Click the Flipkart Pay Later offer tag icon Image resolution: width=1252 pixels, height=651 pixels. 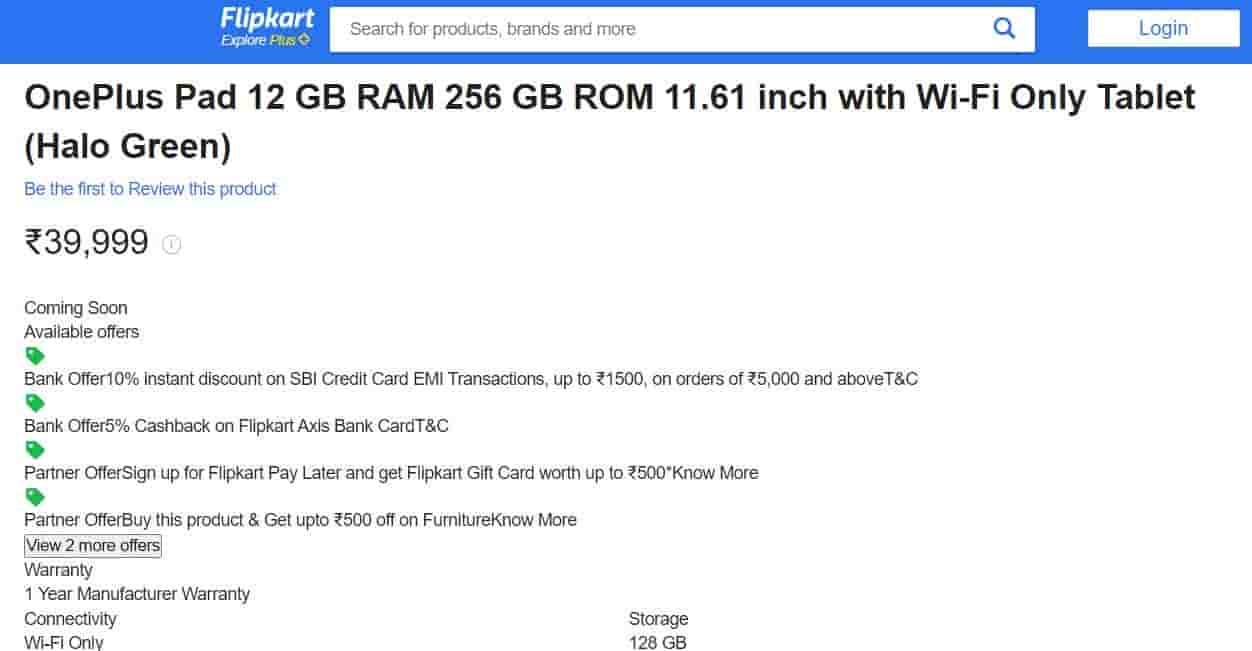click(x=35, y=450)
